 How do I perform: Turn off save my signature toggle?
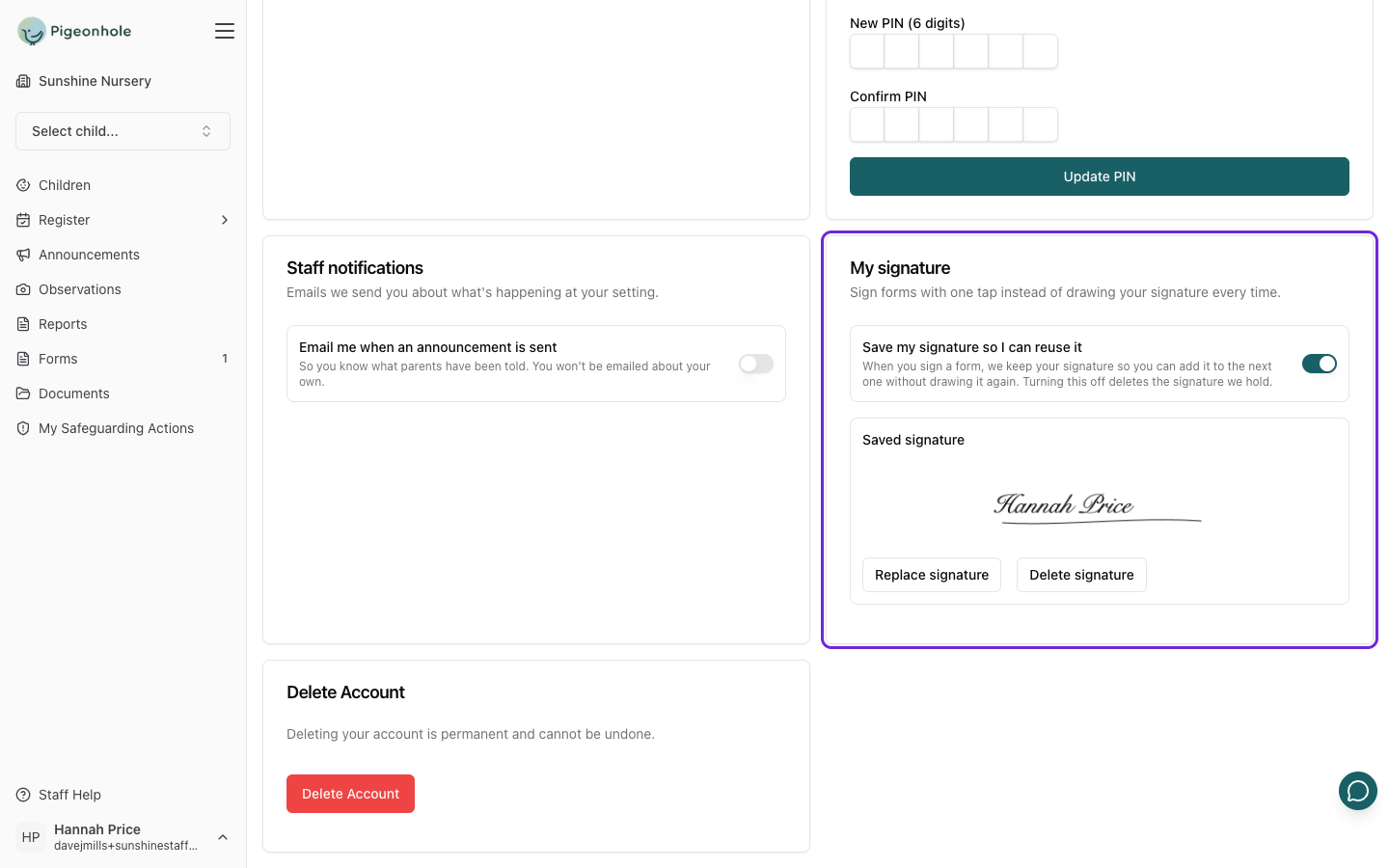(x=1320, y=364)
